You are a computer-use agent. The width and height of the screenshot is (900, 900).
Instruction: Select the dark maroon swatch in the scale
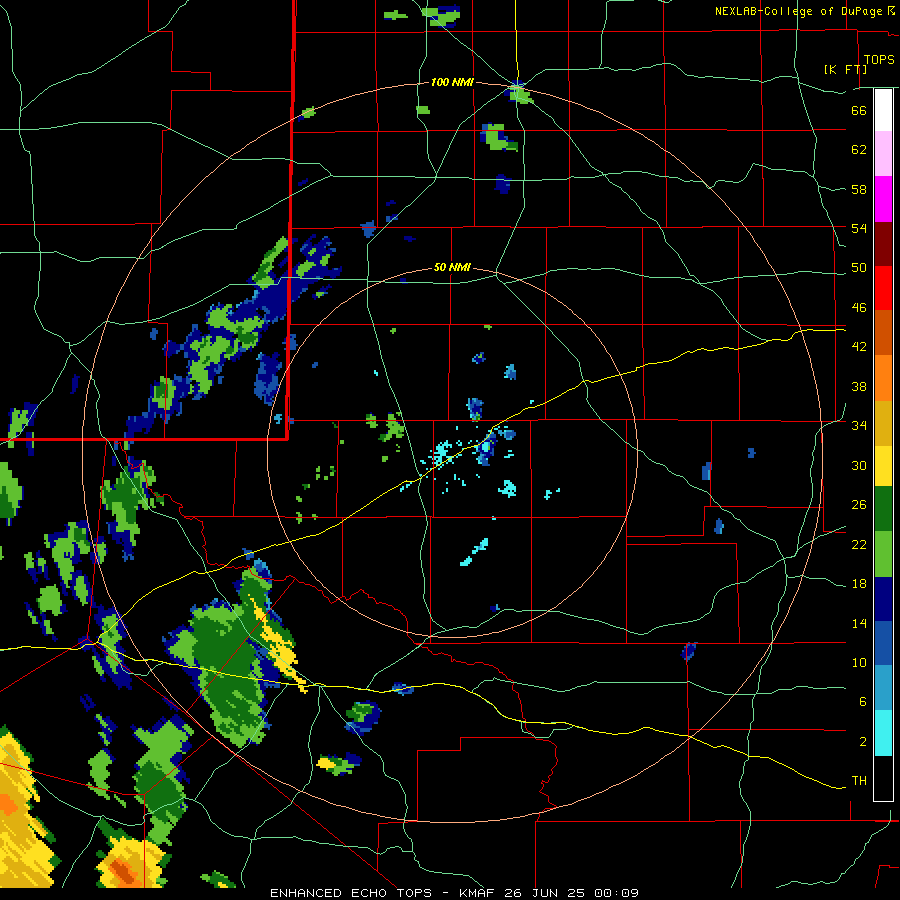[x=883, y=244]
